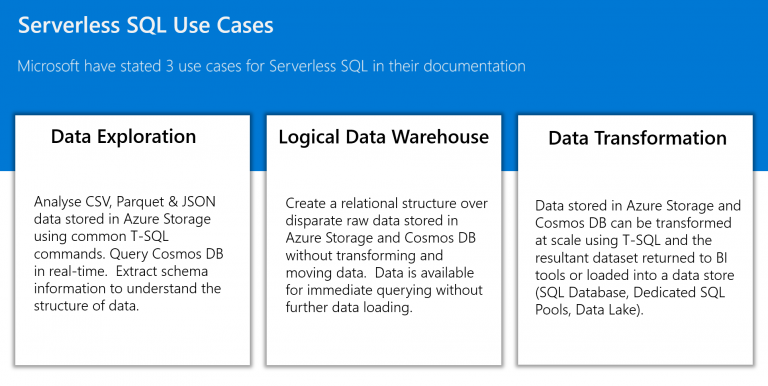The height and width of the screenshot is (386, 768).
Task: Click the 'commands. Query Cosmos DB' line
Action: [128, 254]
